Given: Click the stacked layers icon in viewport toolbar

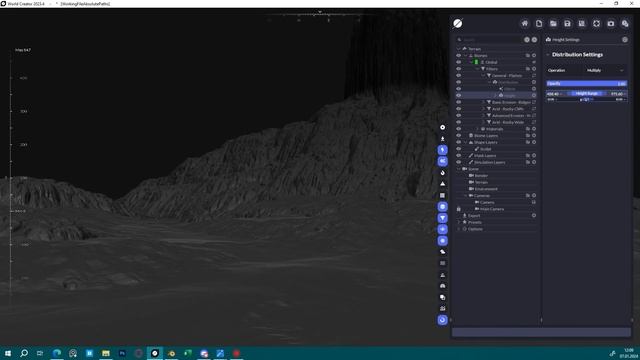Looking at the screenshot, I should point(442,297).
